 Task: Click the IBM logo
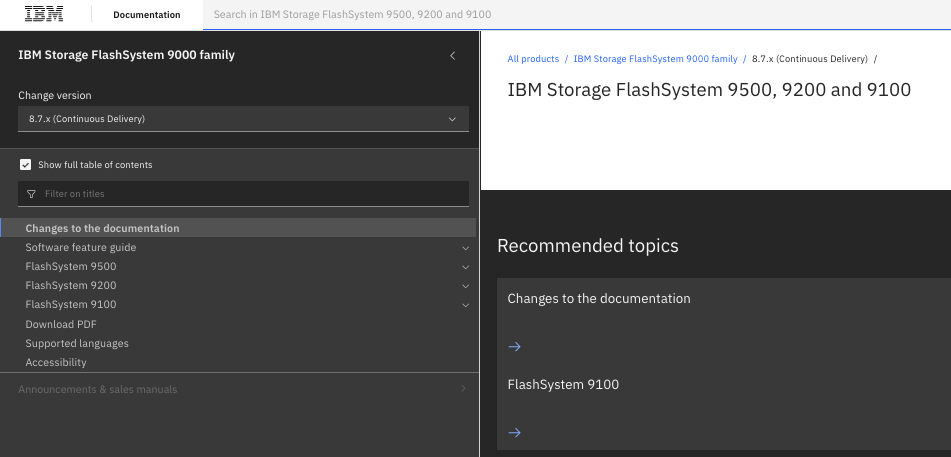[44, 14]
